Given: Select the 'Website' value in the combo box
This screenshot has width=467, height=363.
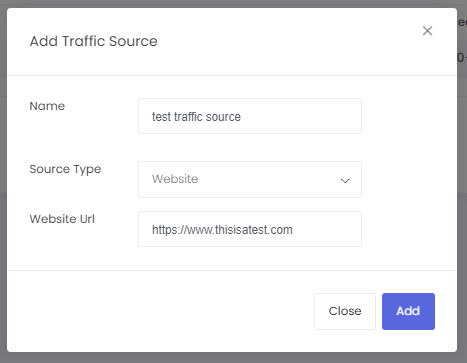Looking at the screenshot, I should pyautogui.click(x=175, y=179).
